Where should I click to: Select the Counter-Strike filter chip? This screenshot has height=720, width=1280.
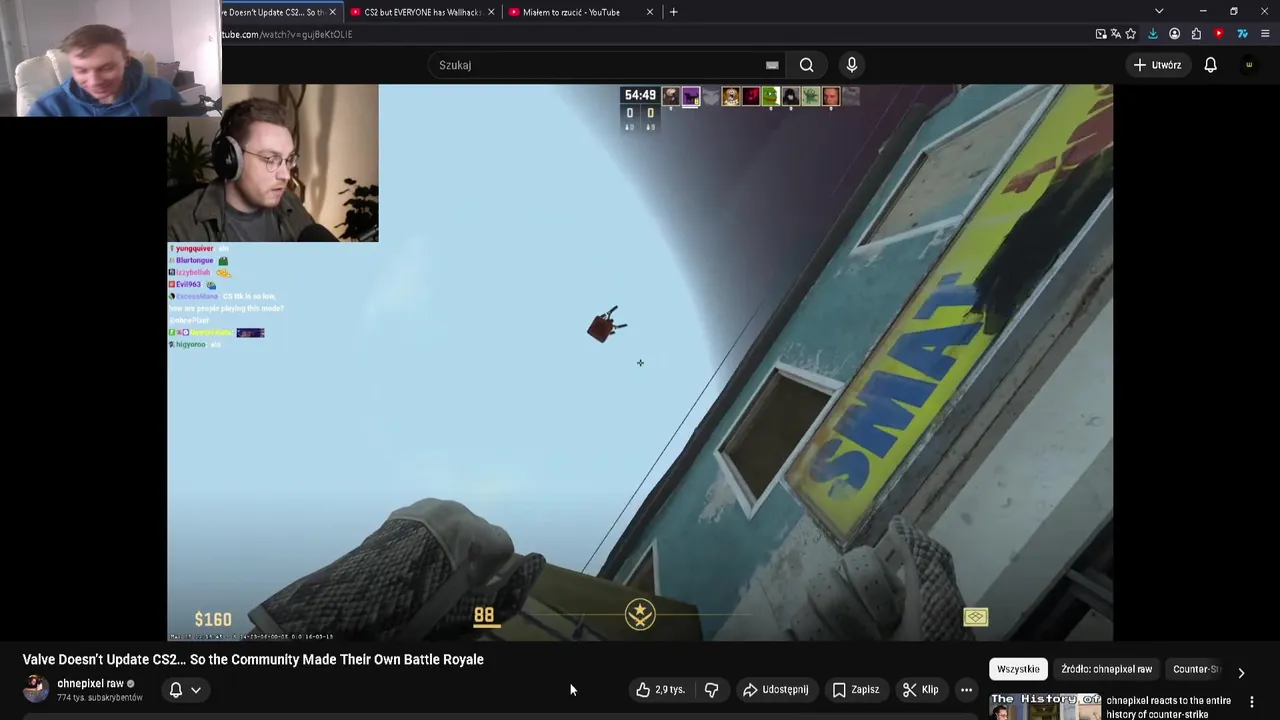click(x=1196, y=669)
